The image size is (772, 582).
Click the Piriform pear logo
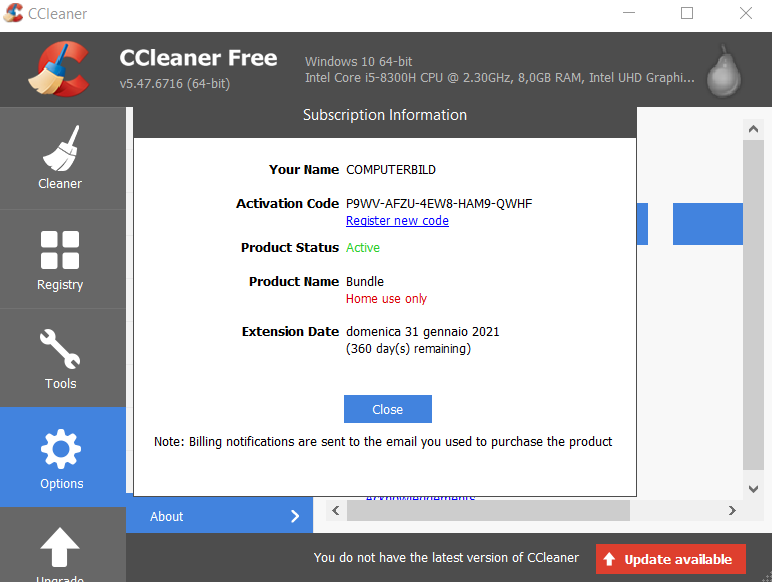pos(724,69)
